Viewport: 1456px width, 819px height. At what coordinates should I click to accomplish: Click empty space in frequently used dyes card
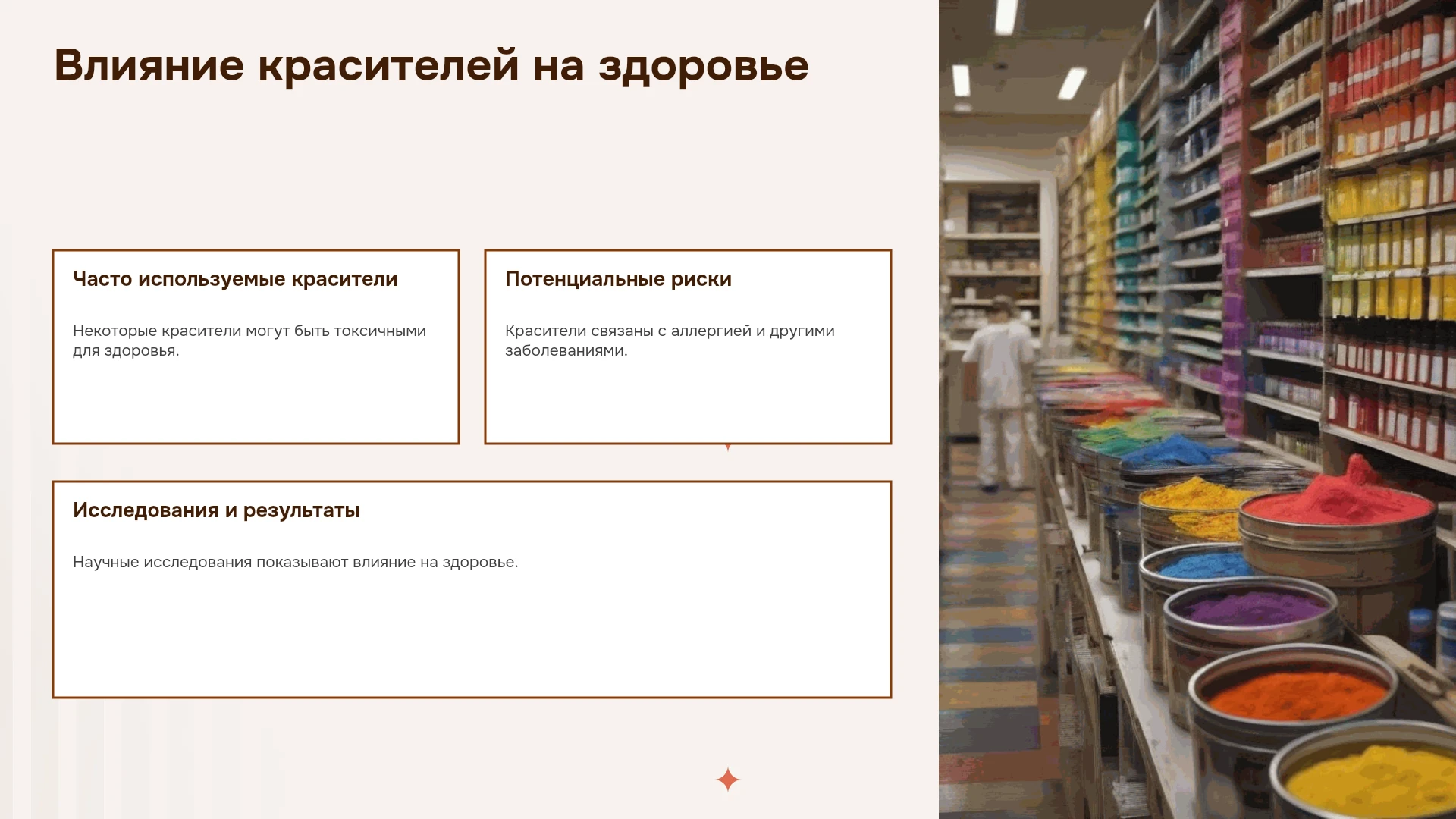256,402
